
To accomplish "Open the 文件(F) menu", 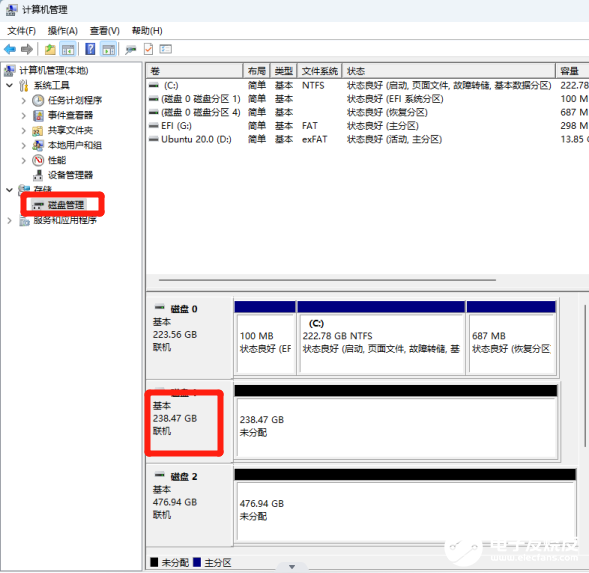I will pyautogui.click(x=21, y=31).
